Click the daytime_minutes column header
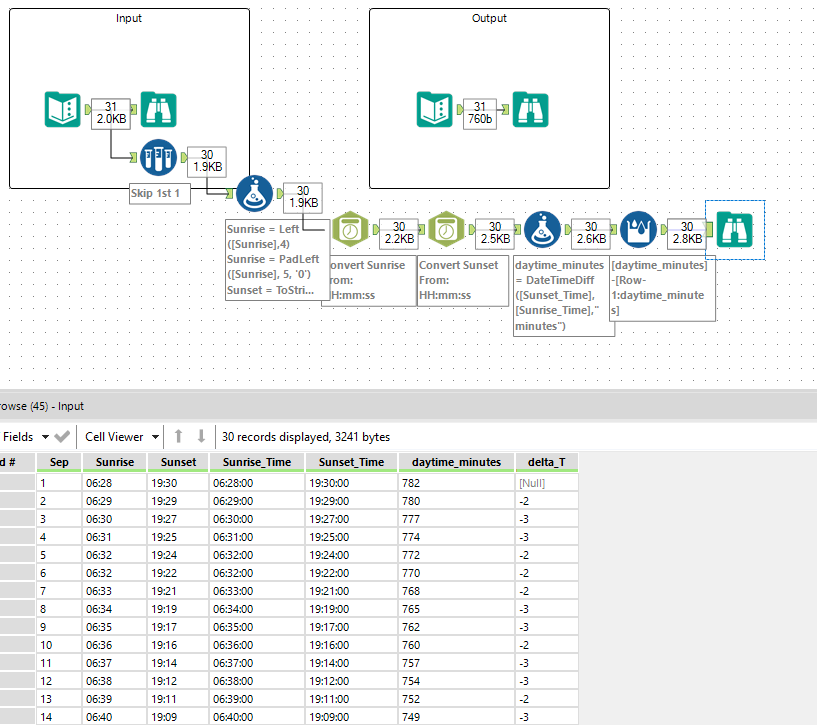The width and height of the screenshot is (817, 725). (x=456, y=462)
